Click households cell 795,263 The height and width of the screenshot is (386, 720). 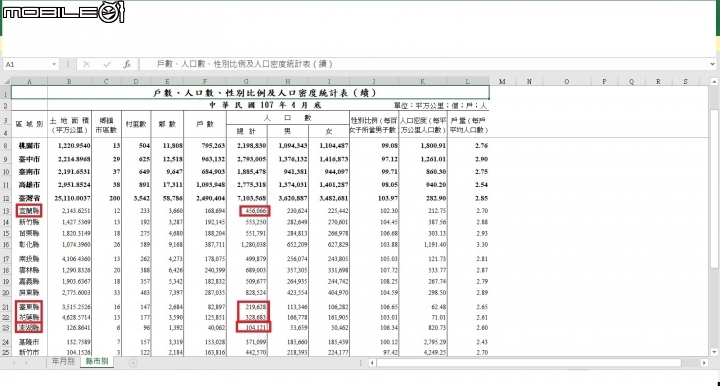pos(205,146)
